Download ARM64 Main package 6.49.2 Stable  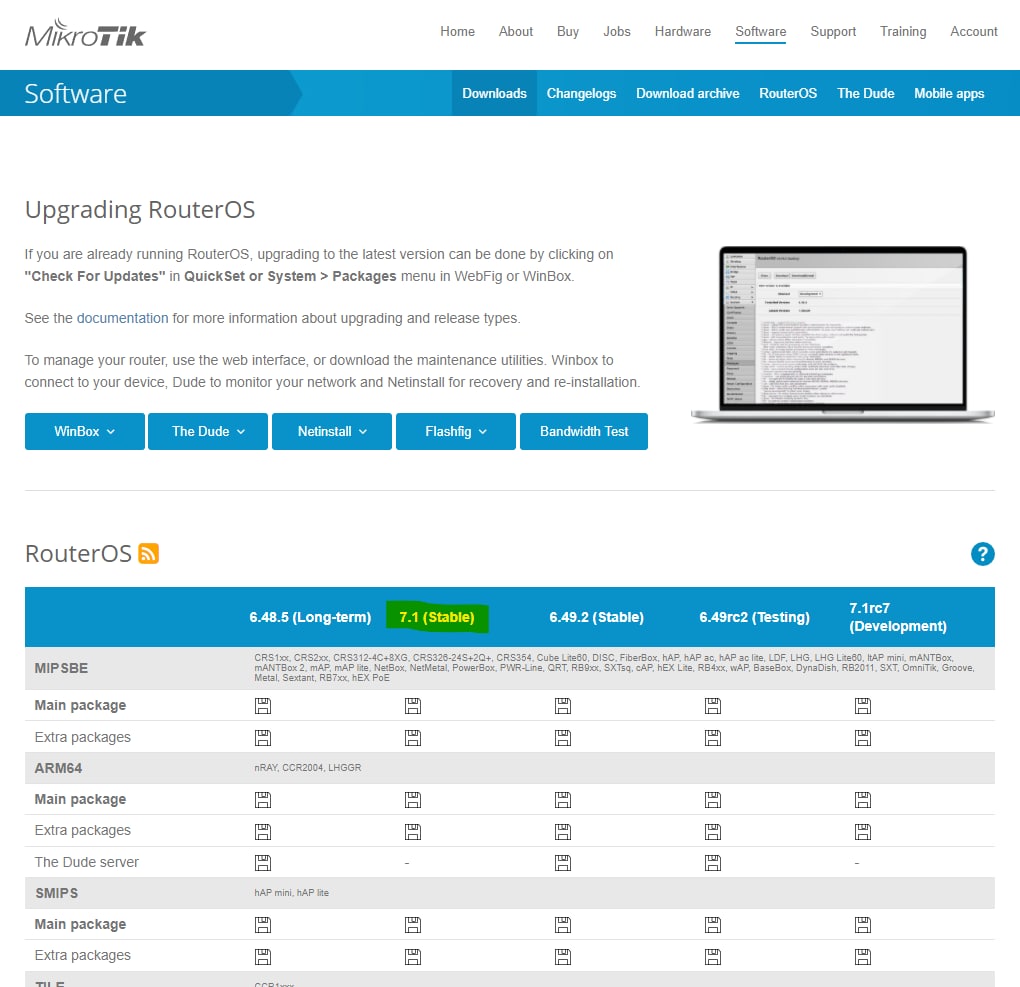563,800
